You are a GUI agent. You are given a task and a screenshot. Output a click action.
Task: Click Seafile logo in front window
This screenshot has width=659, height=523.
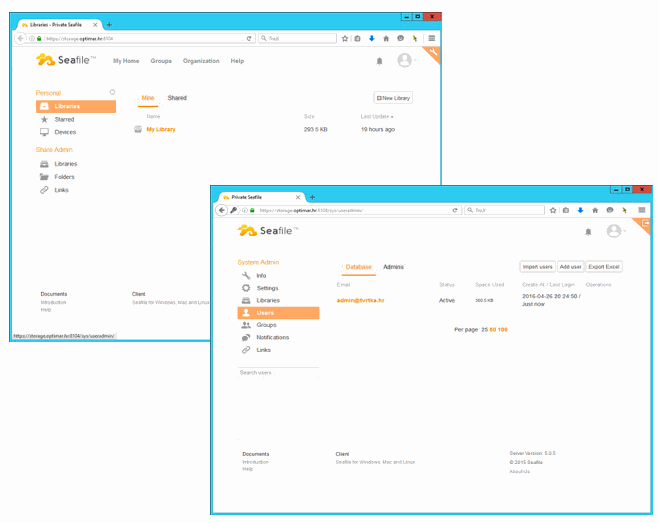[268, 231]
